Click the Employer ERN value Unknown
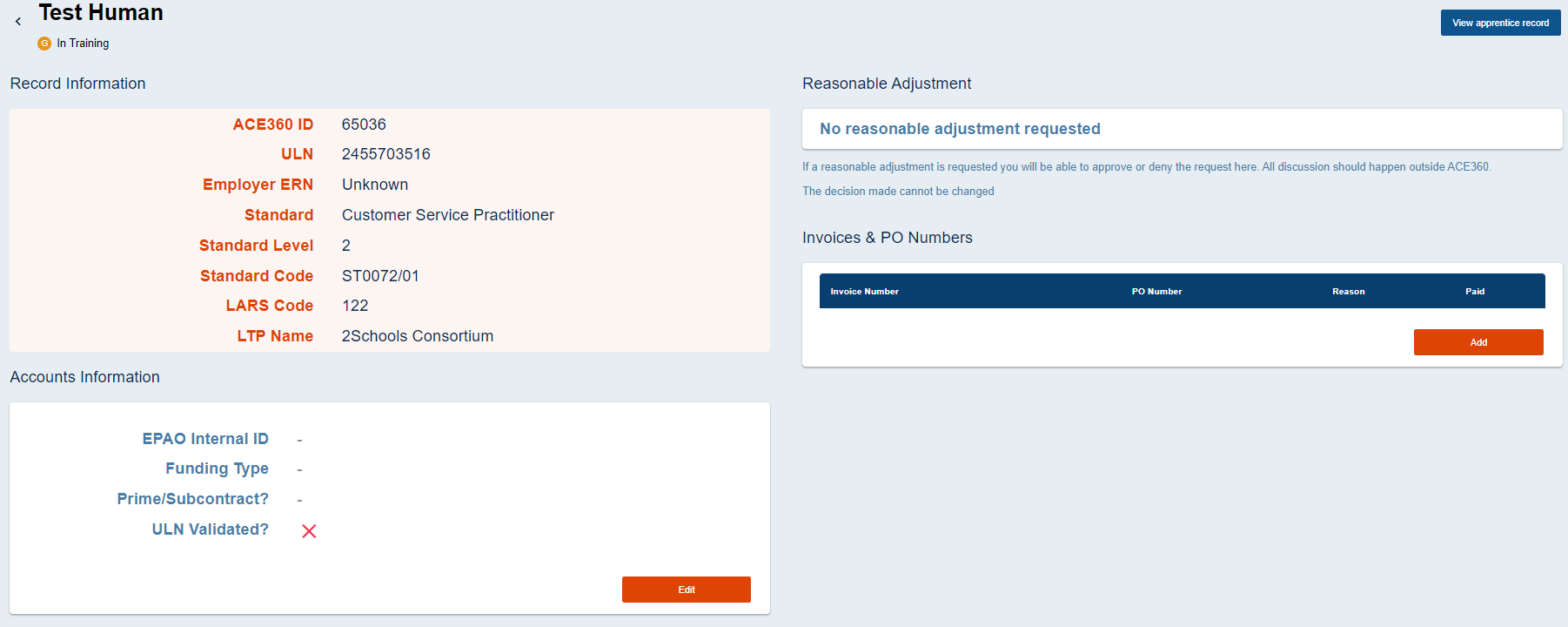Image resolution: width=1568 pixels, height=627 pixels. [x=375, y=184]
